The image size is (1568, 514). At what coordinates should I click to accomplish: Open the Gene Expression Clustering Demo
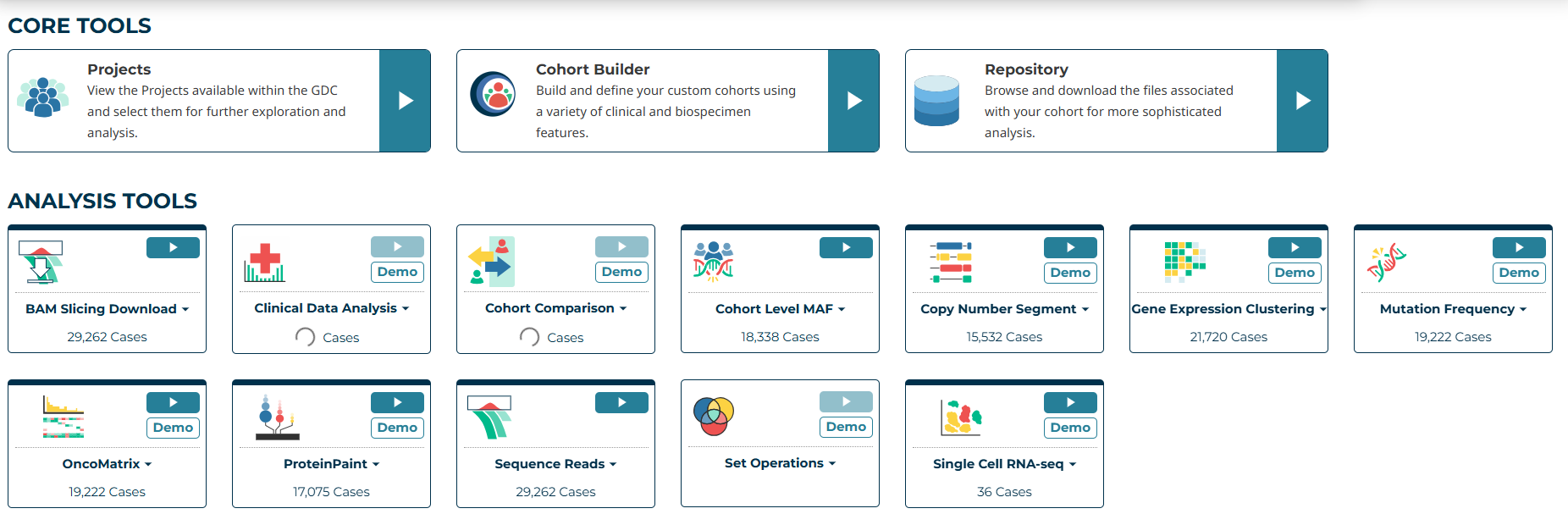tap(1295, 273)
